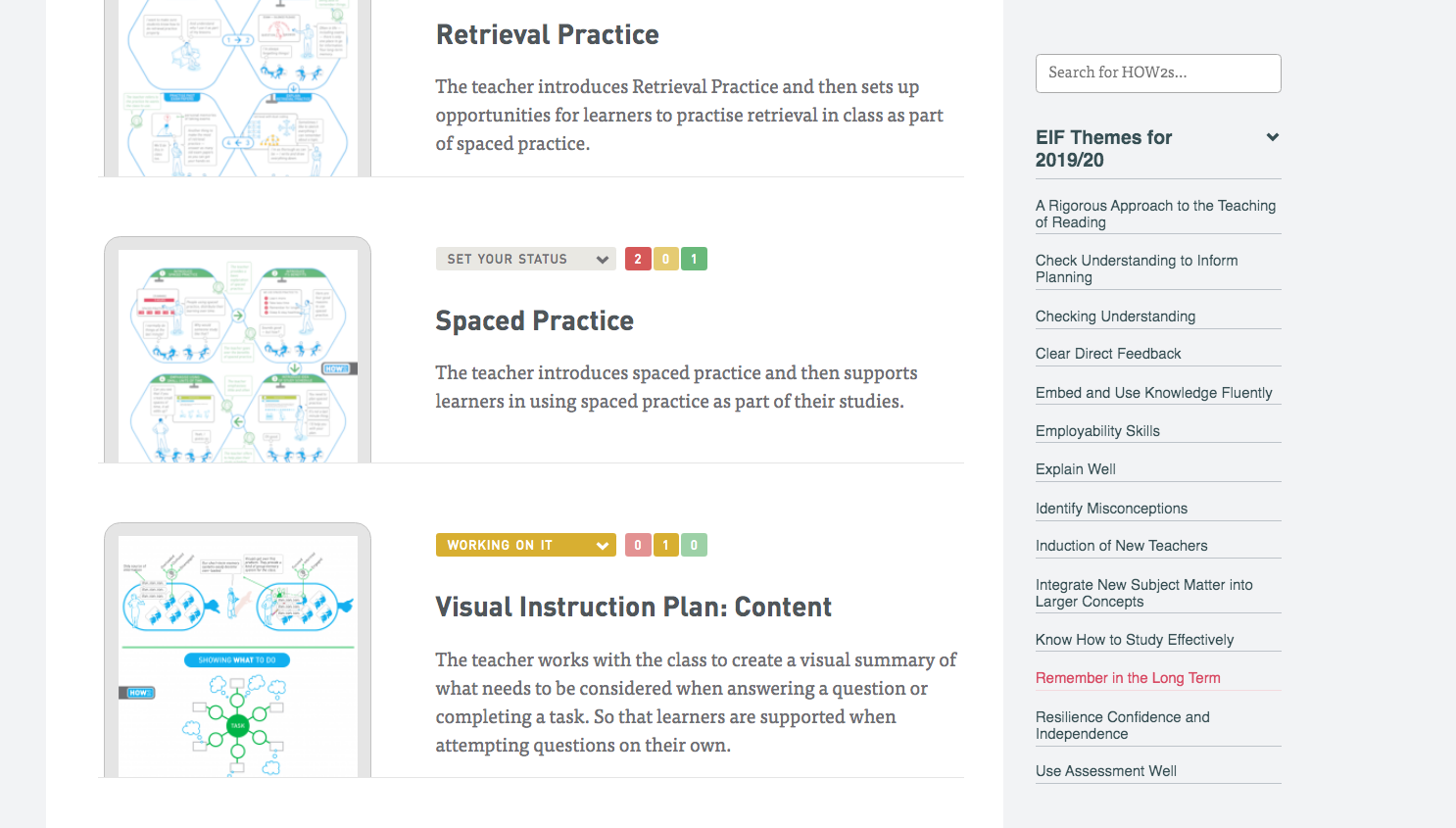Open the Spaced Practice heading link

click(x=535, y=320)
